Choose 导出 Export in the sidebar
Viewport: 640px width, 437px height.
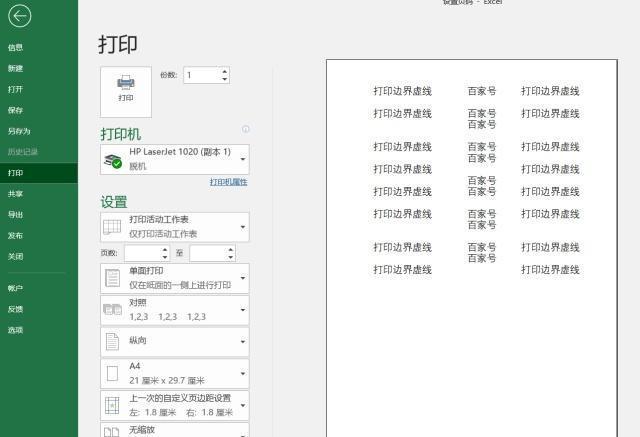(16, 214)
